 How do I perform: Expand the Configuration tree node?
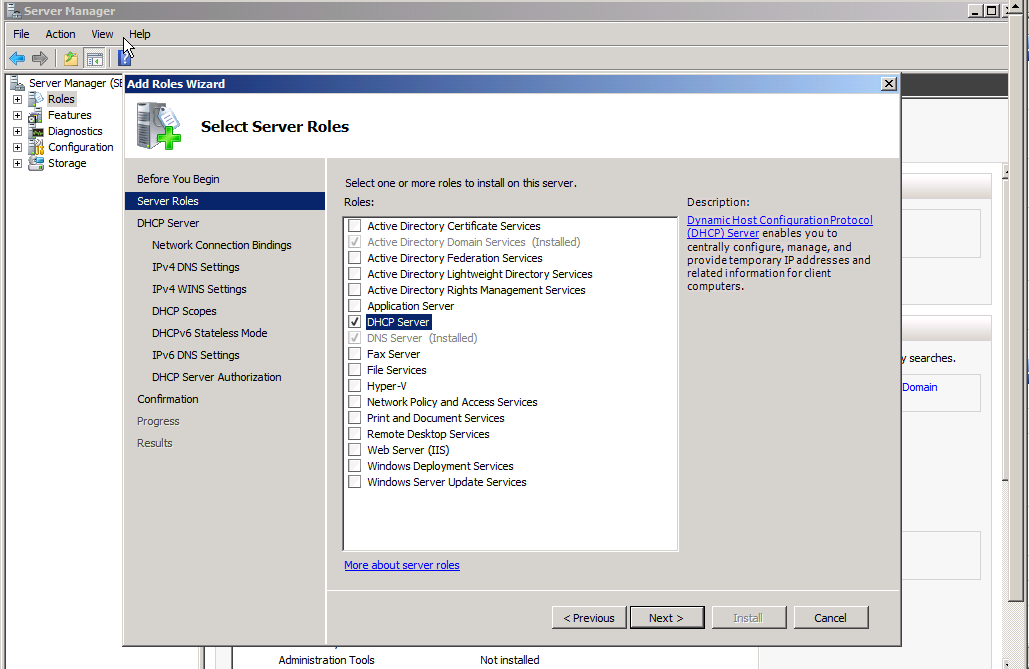pyautogui.click(x=18, y=147)
